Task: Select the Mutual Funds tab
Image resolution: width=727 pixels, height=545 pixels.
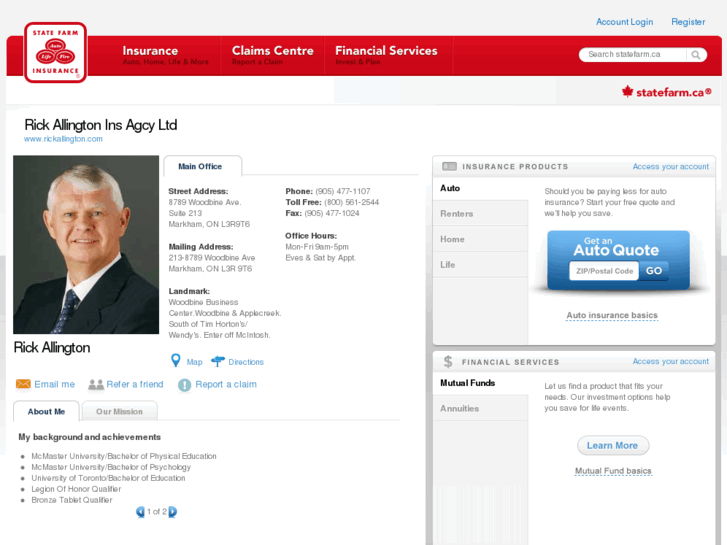Action: pos(480,383)
